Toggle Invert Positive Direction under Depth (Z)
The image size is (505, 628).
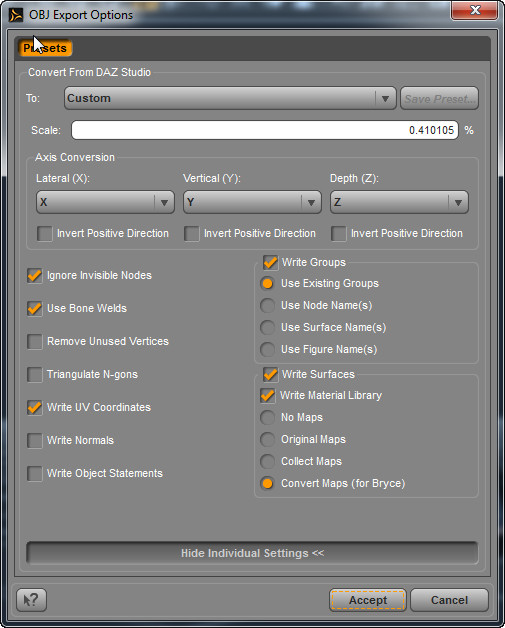[x=338, y=233]
